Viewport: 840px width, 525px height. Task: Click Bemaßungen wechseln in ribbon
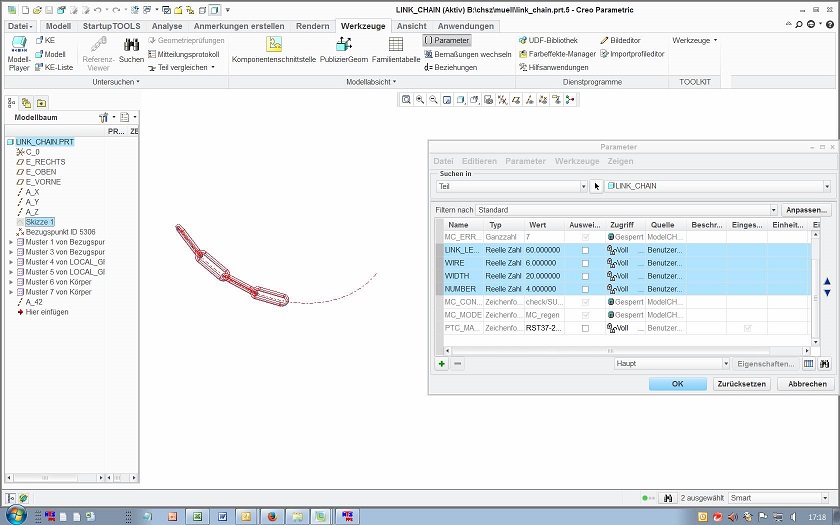[x=468, y=54]
